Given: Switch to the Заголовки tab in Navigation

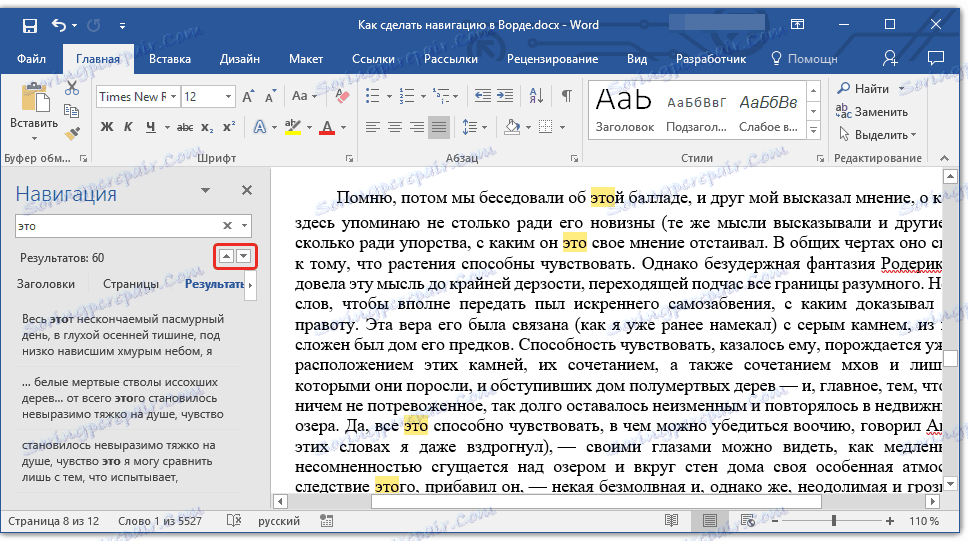Looking at the screenshot, I should tap(46, 284).
